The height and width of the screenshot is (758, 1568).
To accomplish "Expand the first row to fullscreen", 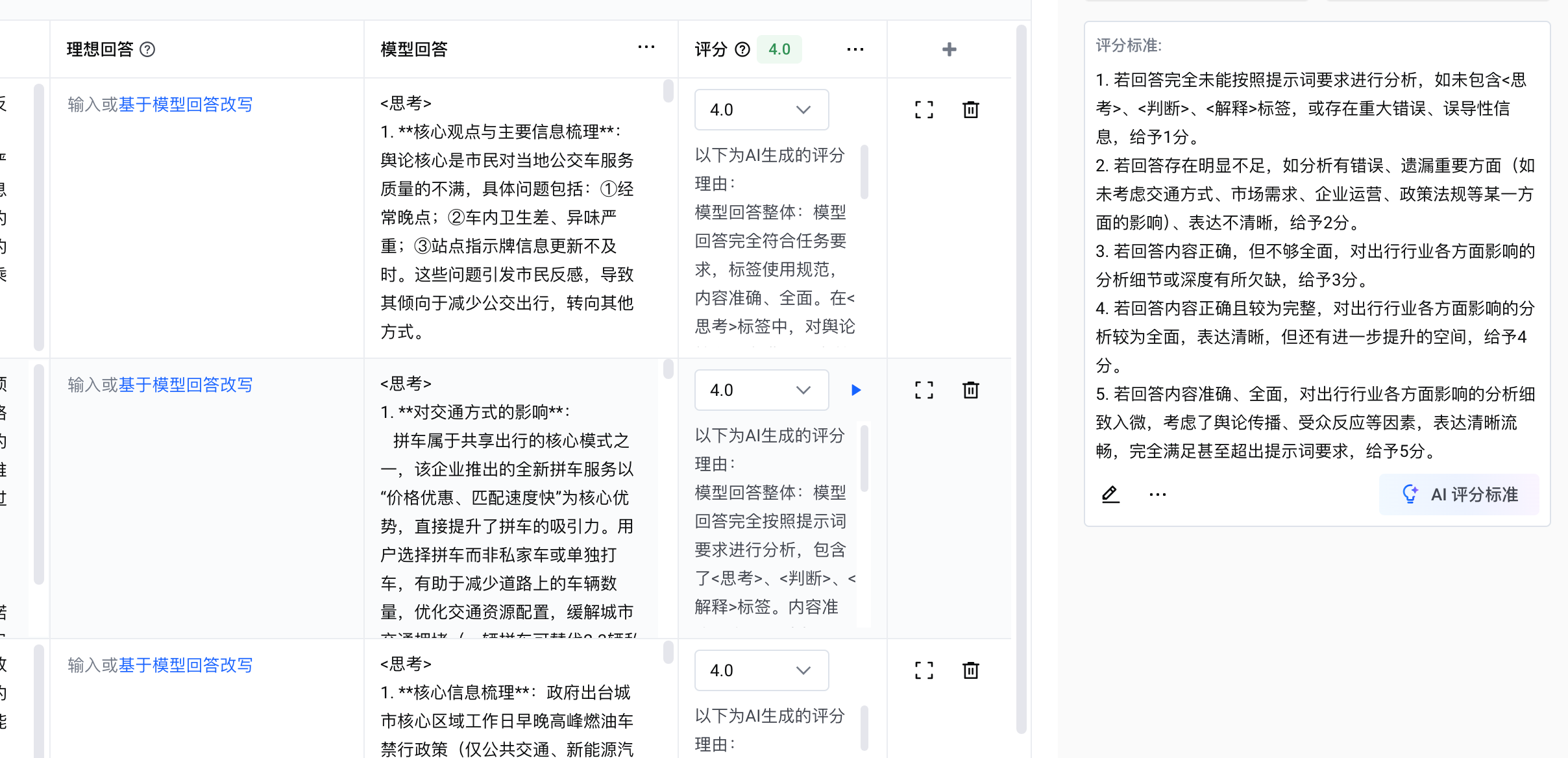I will [x=924, y=110].
